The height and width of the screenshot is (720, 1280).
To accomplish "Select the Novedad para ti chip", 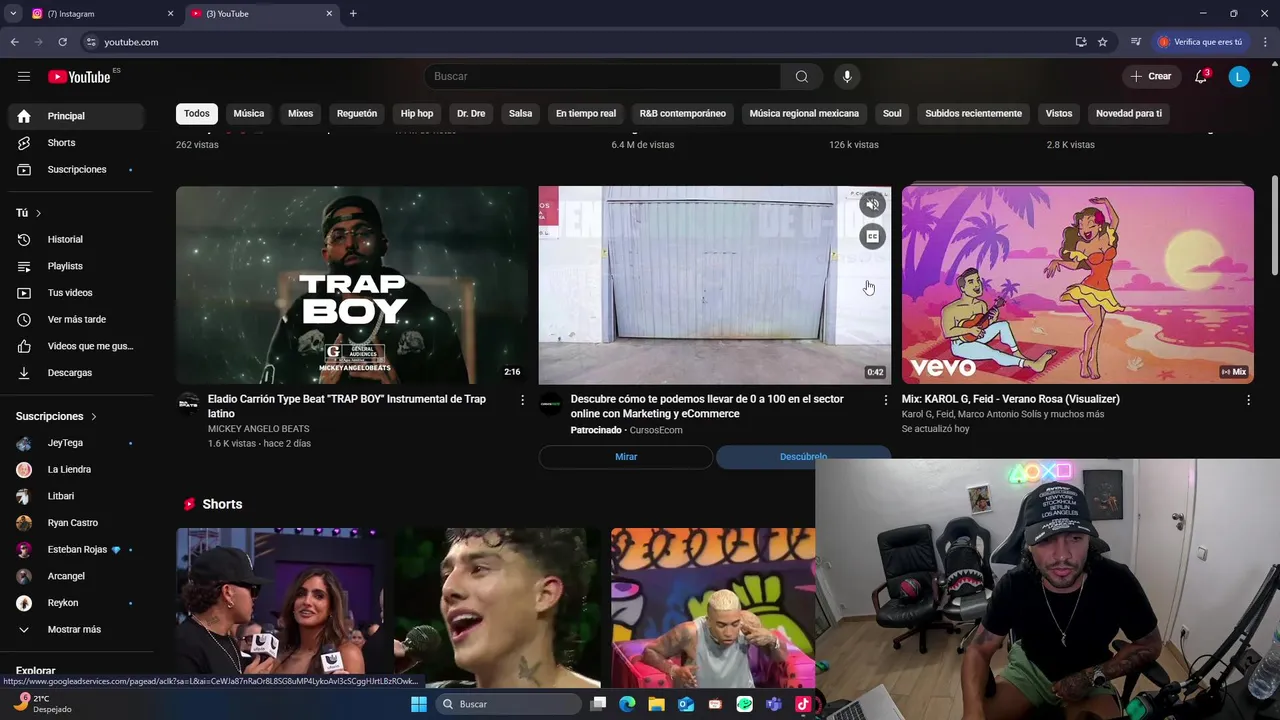I will pos(1129,113).
